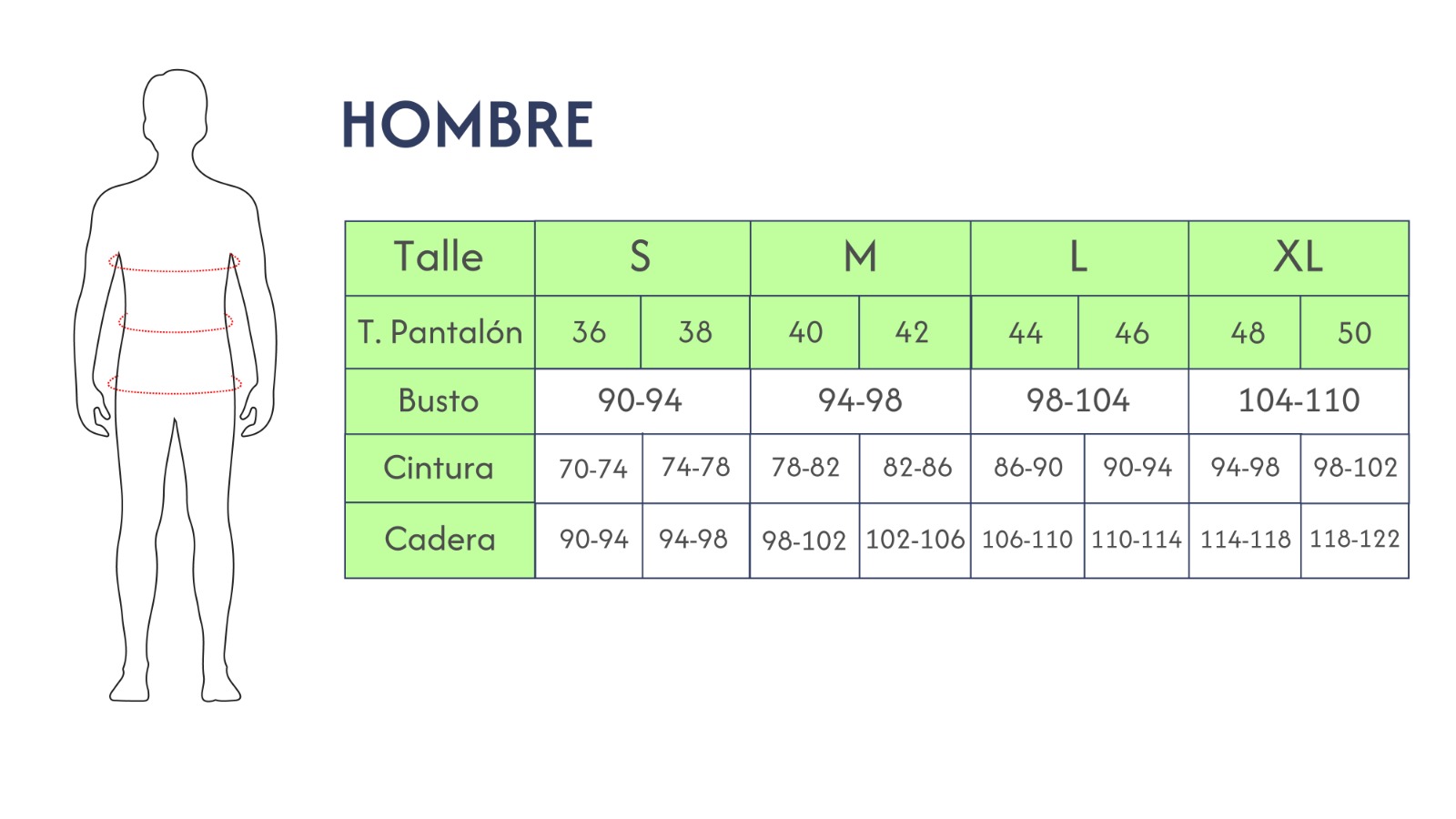Click the T. Pantalón row label
The height and width of the screenshot is (819, 1456).
(x=439, y=332)
